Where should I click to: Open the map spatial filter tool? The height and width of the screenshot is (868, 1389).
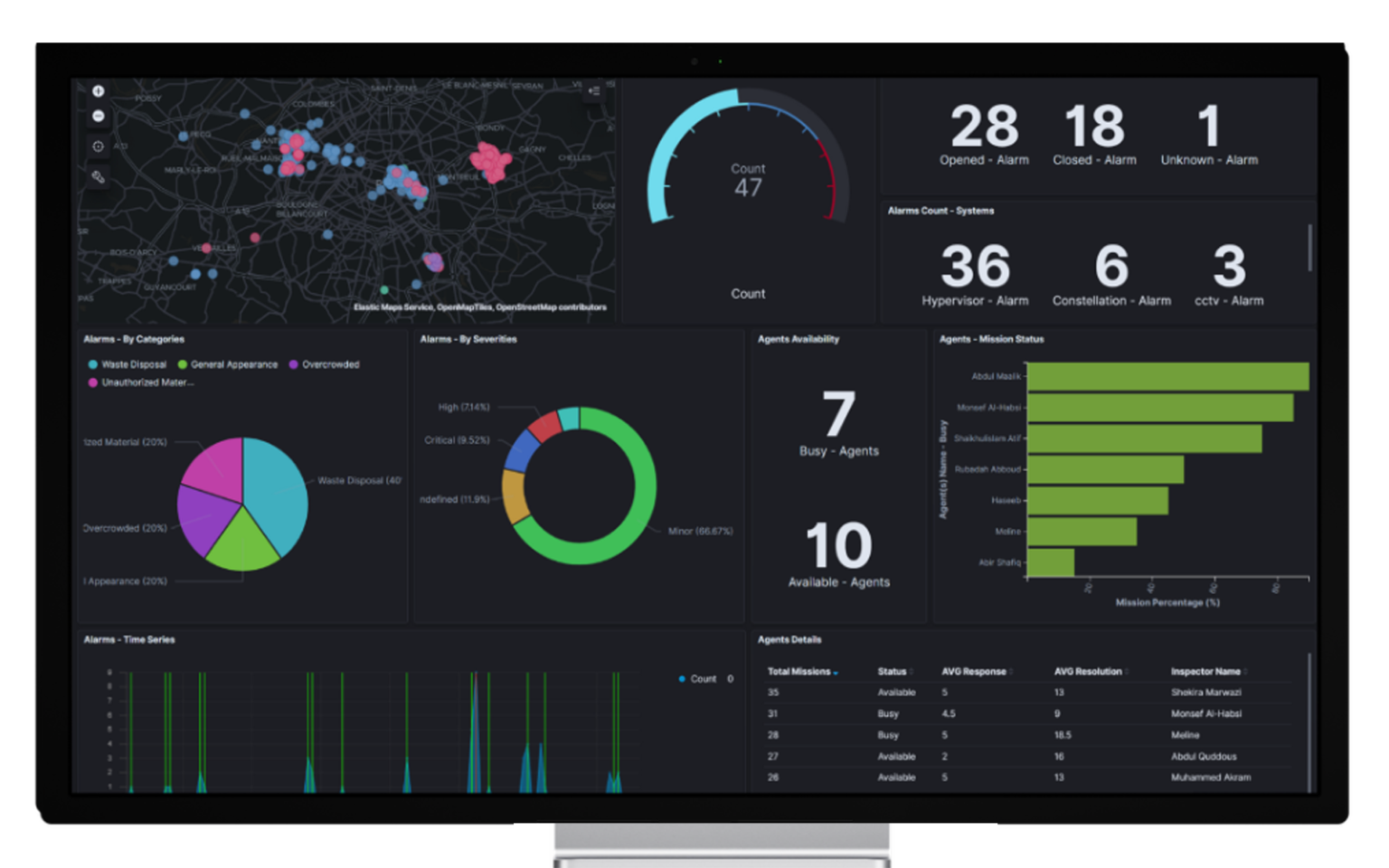click(98, 178)
